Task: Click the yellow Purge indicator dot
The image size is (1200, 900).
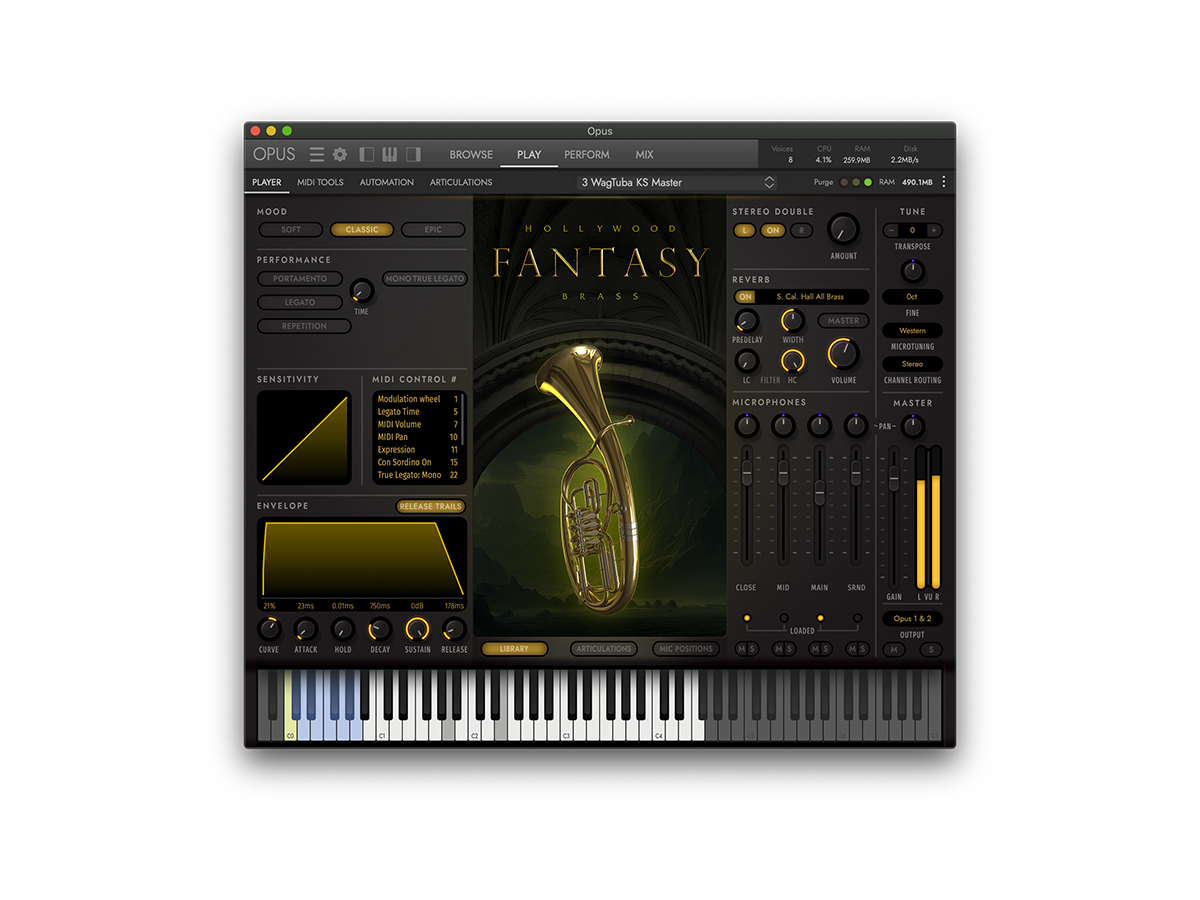Action: pos(856,182)
